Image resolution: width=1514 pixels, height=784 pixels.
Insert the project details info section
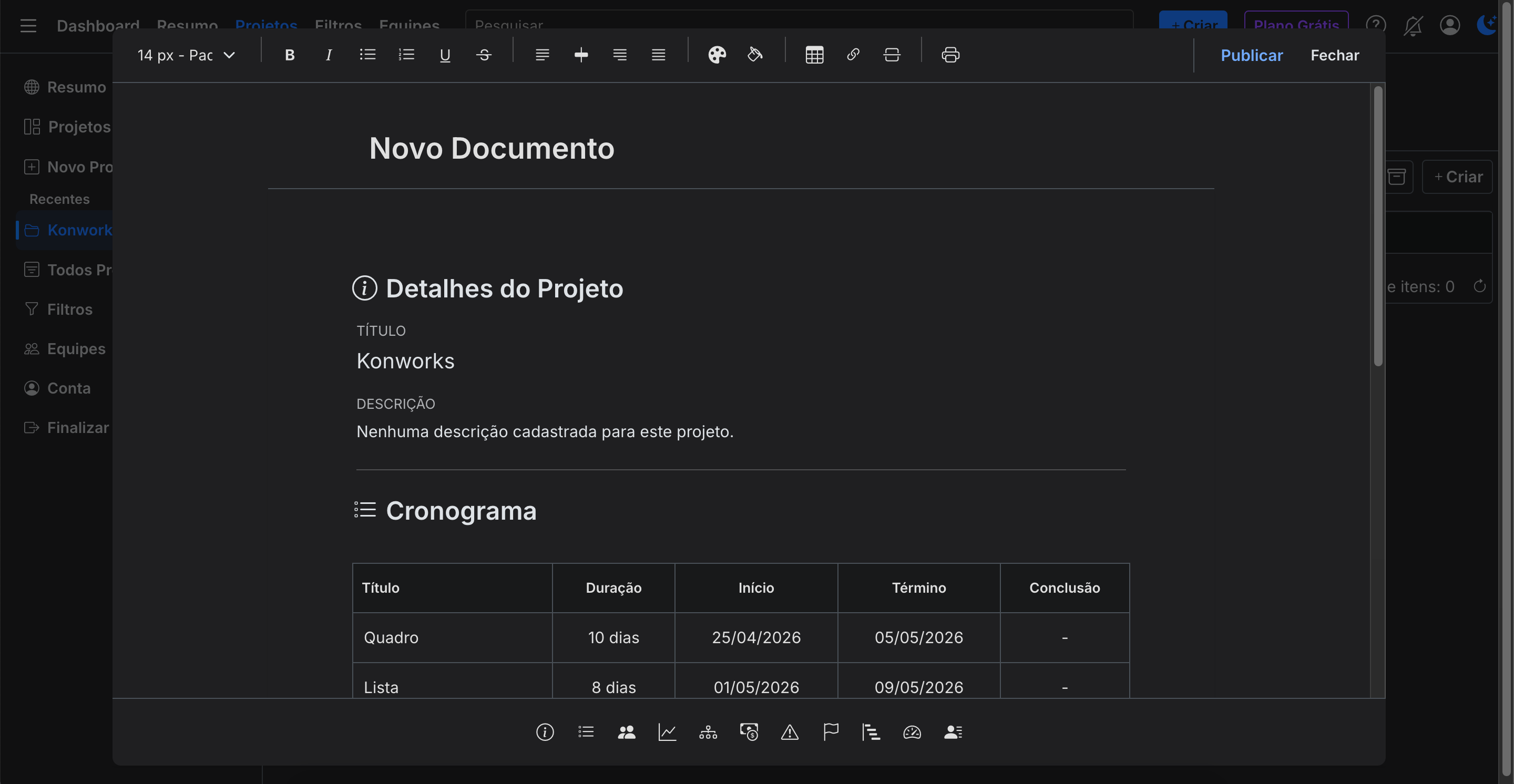tap(545, 733)
